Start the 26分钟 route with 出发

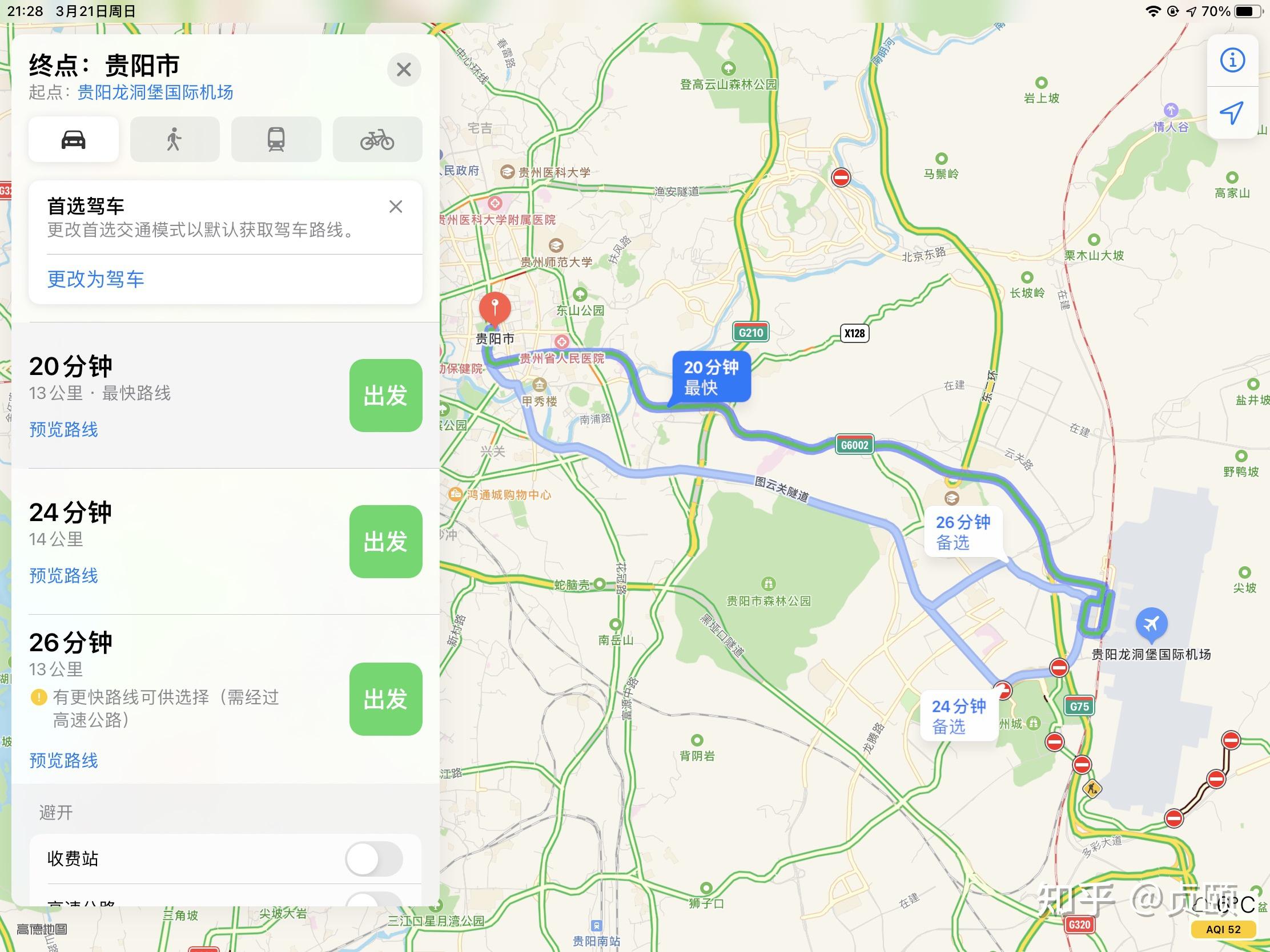point(386,699)
